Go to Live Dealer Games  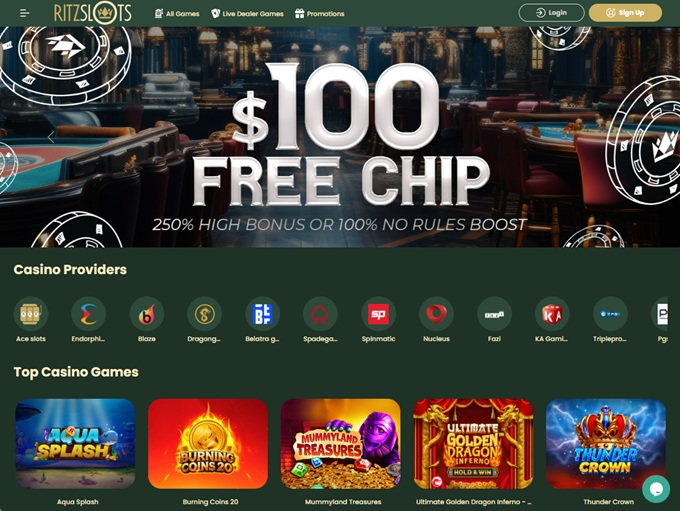coord(247,13)
